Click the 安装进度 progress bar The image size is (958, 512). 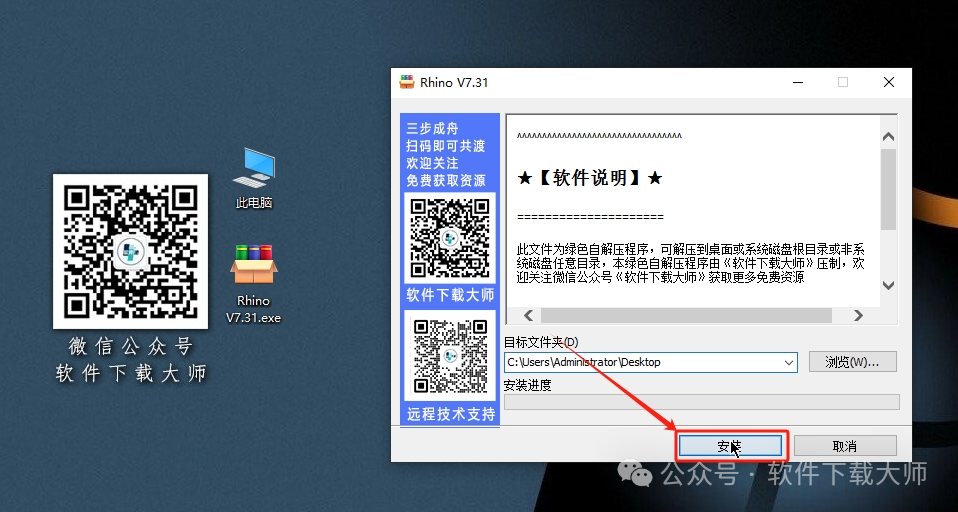pos(701,401)
